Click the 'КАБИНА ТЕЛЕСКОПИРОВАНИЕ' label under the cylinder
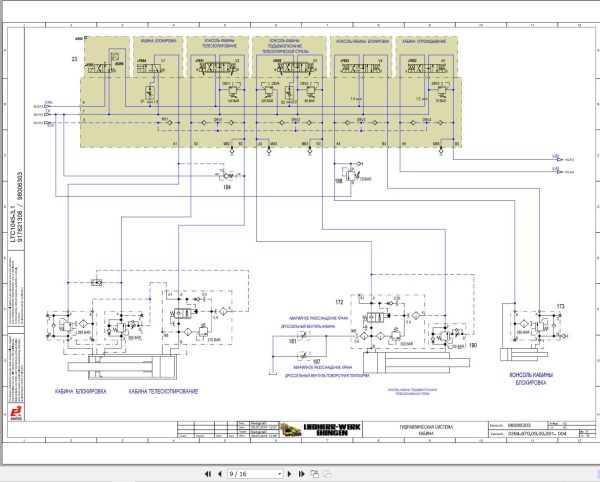This screenshot has height=482, width=600. pyautogui.click(x=163, y=391)
